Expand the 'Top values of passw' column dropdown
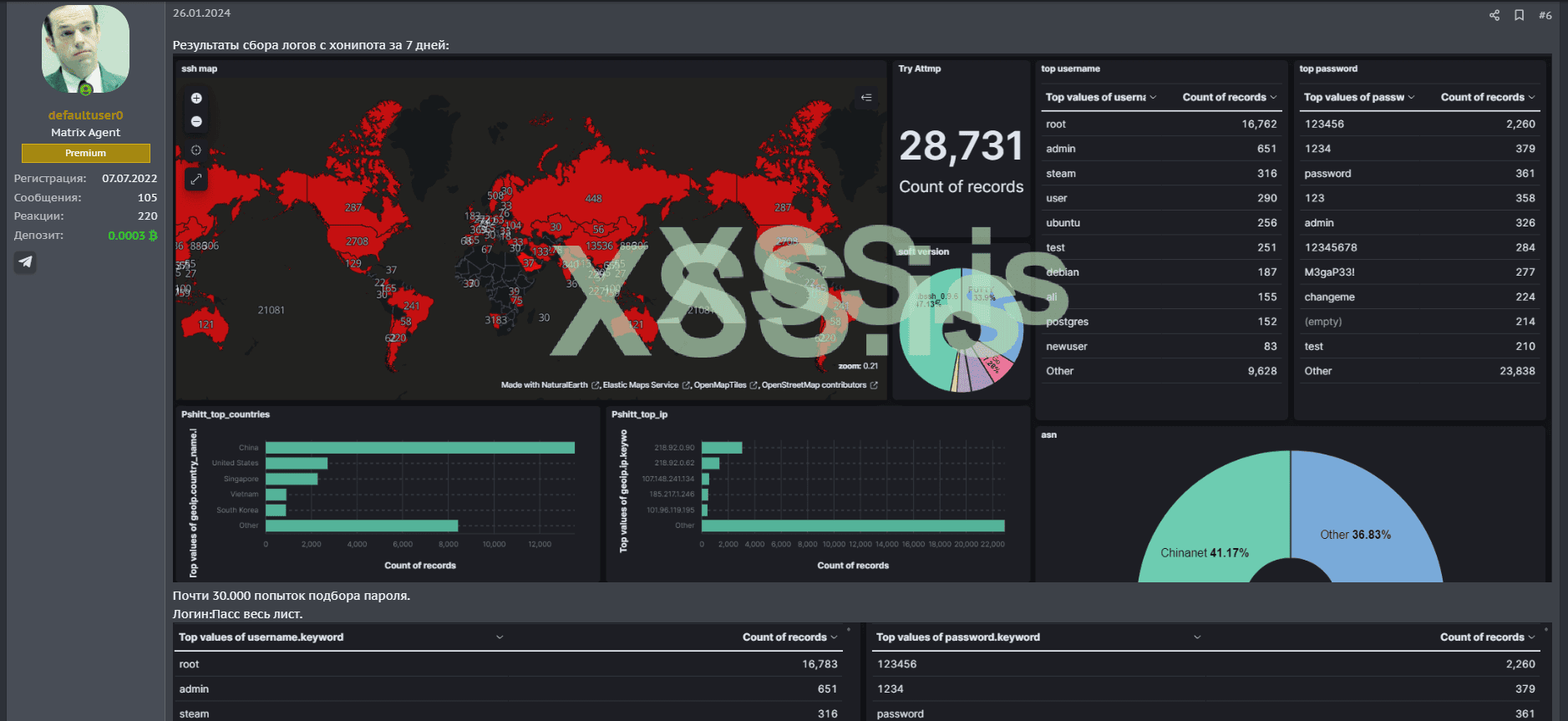The height and width of the screenshot is (721, 1568). tap(1411, 98)
